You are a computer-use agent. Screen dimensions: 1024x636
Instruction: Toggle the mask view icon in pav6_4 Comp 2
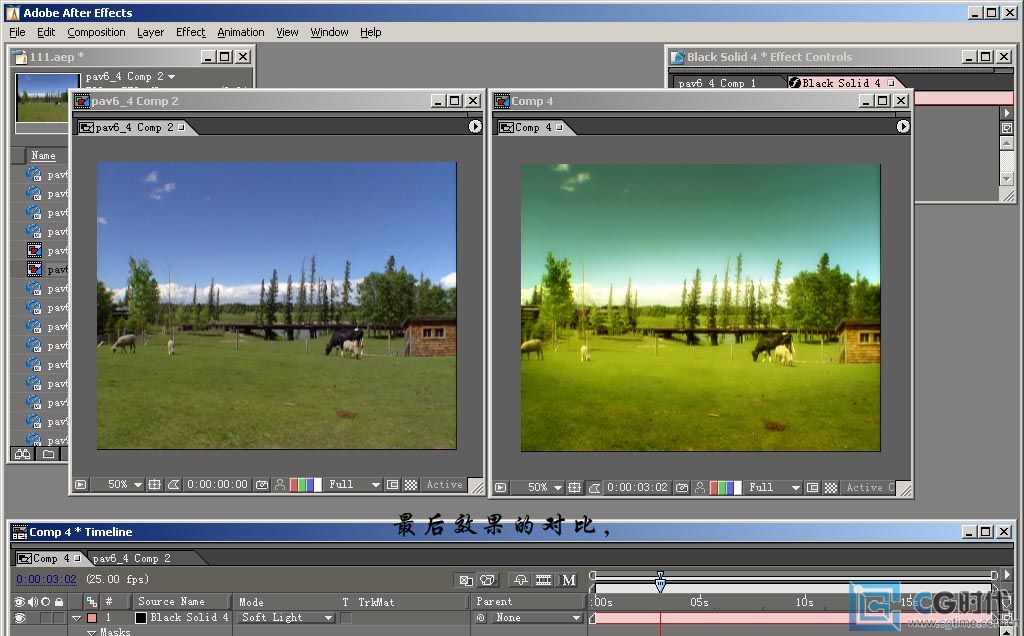point(173,485)
